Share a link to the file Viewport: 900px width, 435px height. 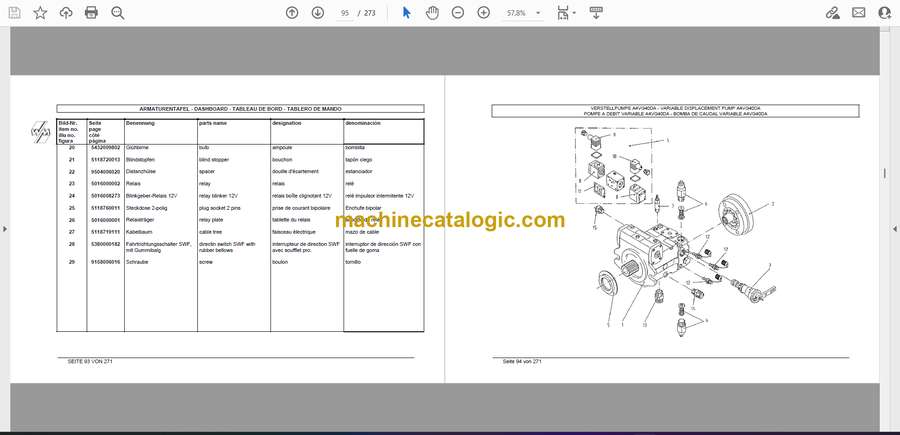(x=832, y=13)
